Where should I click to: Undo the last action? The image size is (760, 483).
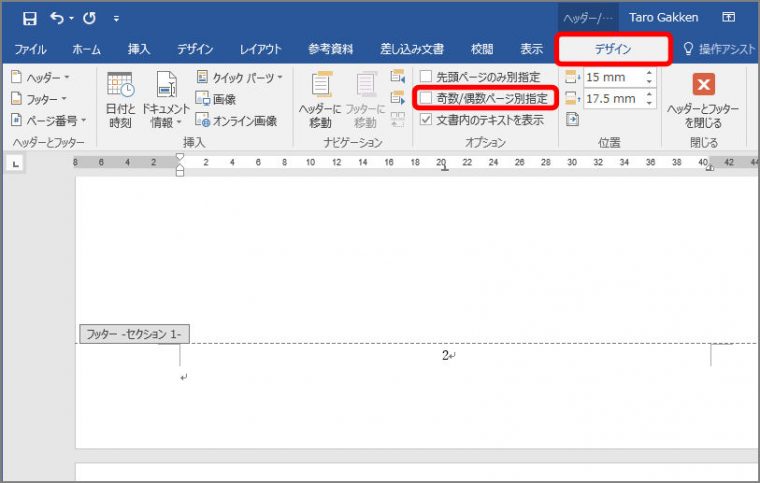point(57,18)
